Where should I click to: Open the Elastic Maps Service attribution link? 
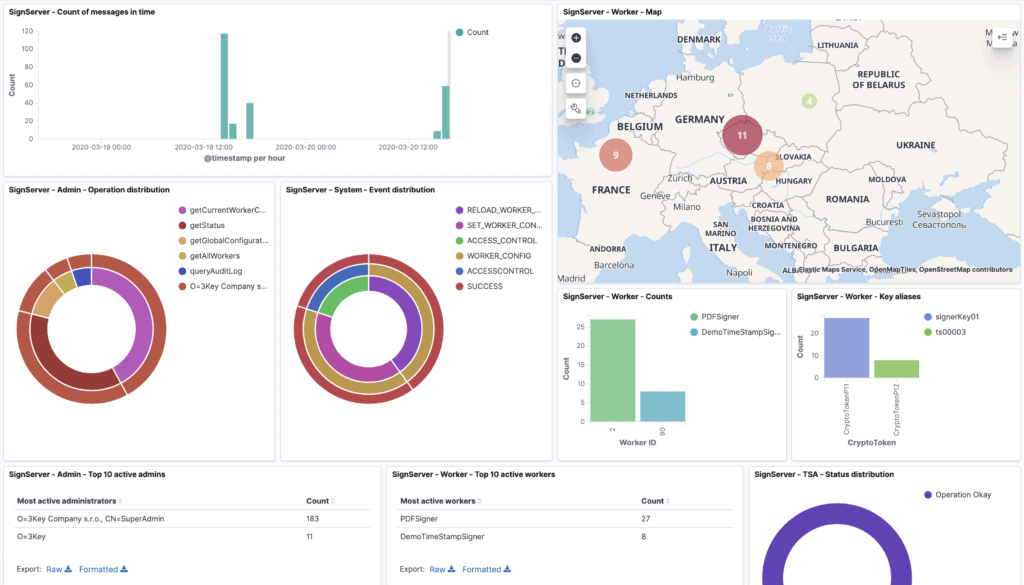tap(832, 269)
